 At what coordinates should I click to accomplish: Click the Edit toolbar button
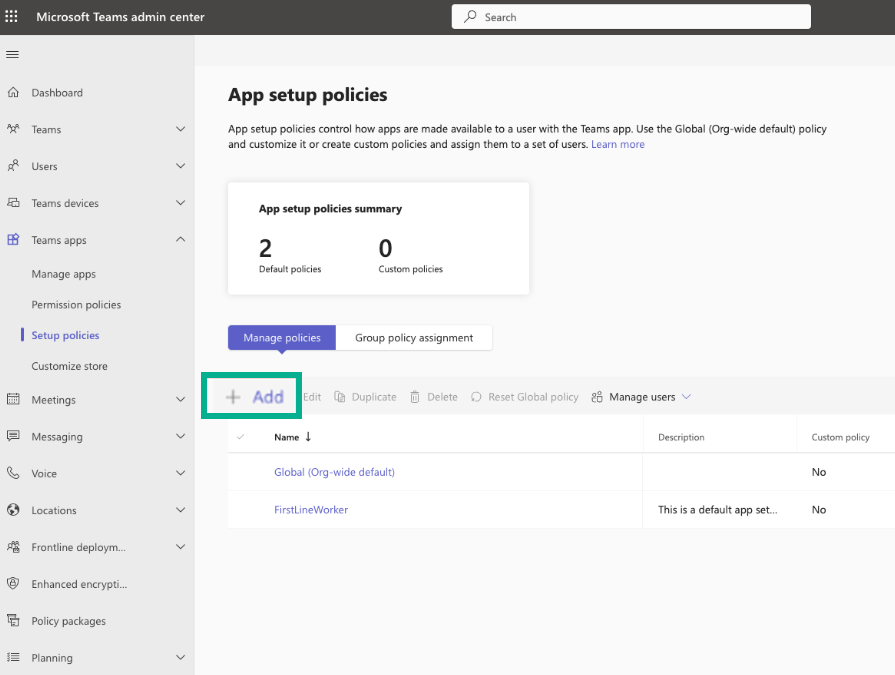click(x=312, y=397)
